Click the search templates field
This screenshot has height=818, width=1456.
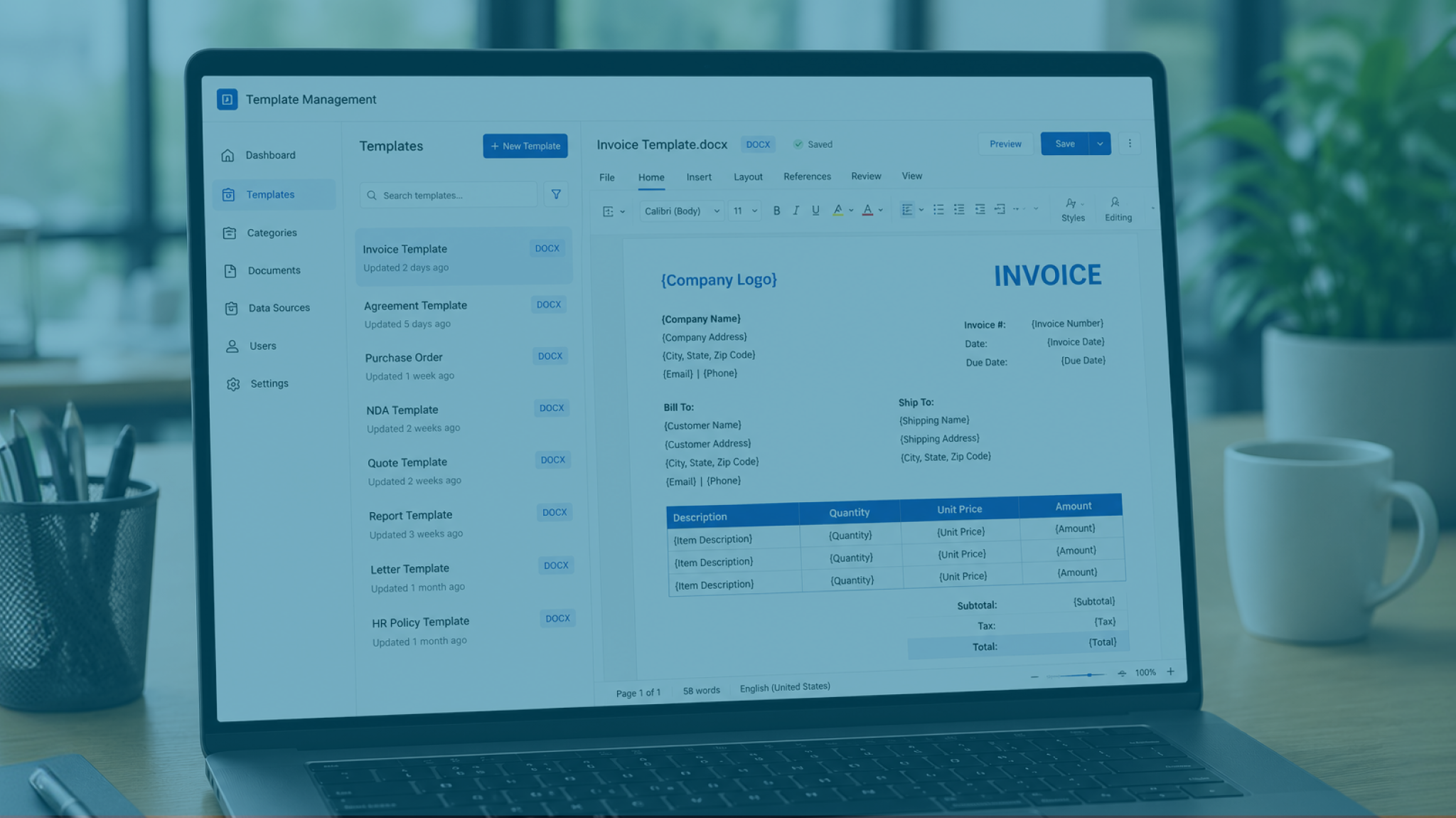point(449,195)
